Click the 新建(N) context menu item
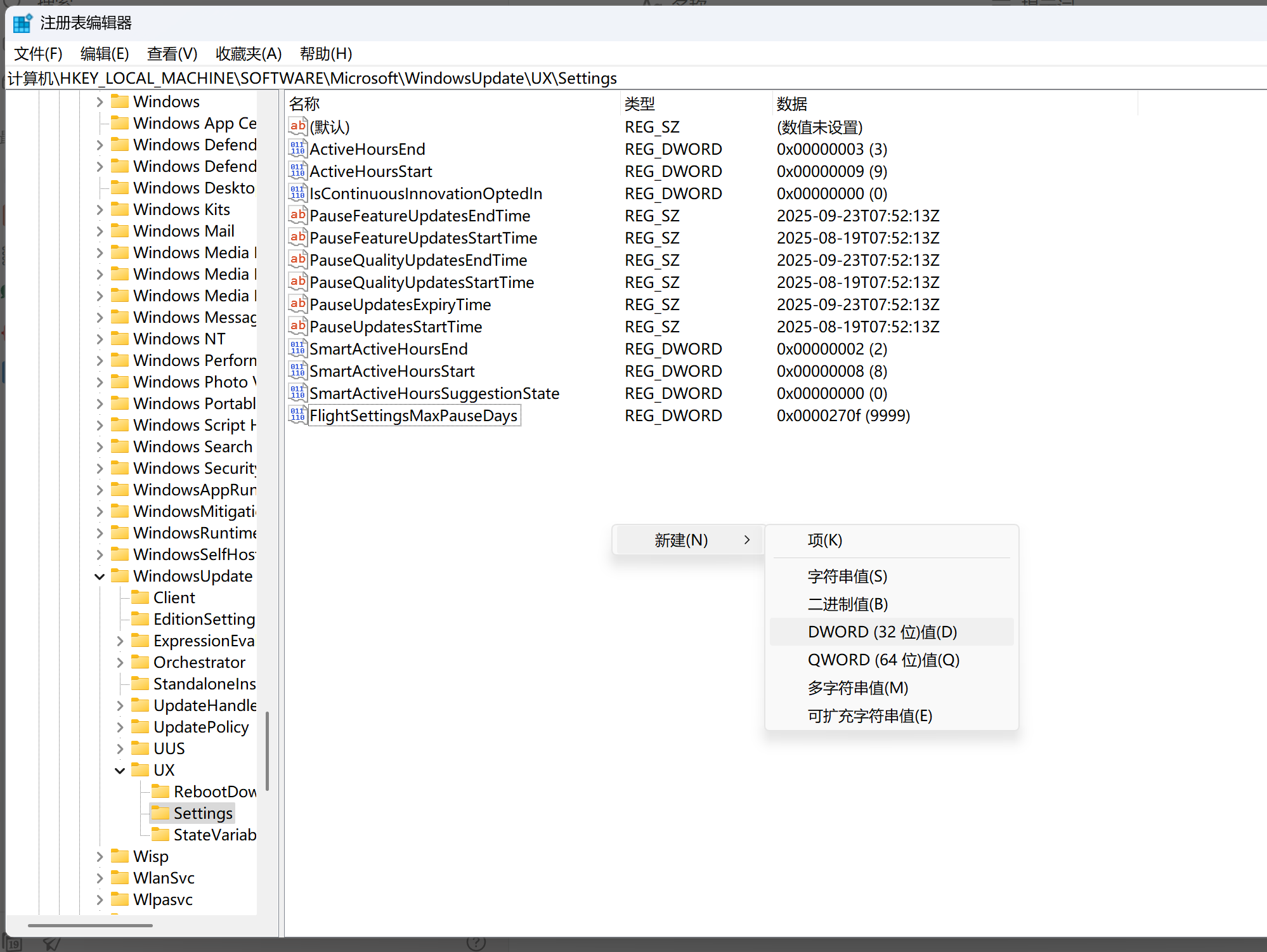The height and width of the screenshot is (952, 1267). [689, 540]
